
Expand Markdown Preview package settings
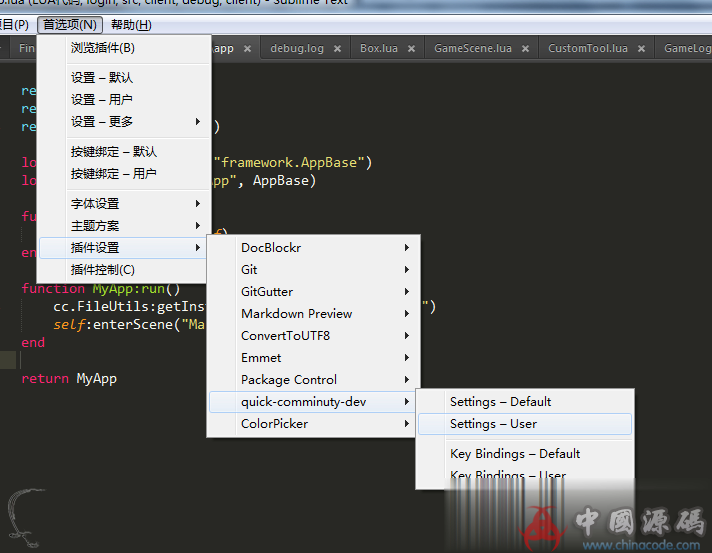(313, 314)
